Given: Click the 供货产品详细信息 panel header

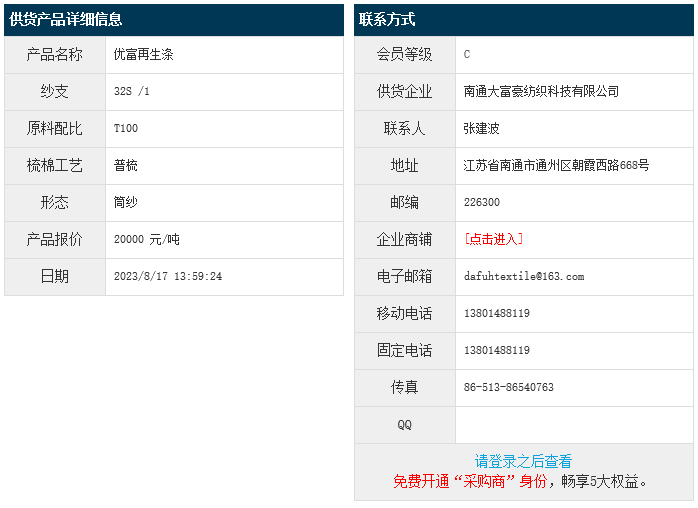Looking at the screenshot, I should point(66,19).
